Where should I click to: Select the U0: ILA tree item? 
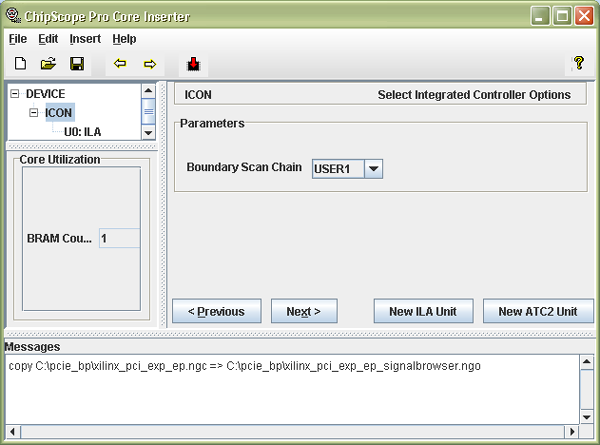click(x=83, y=131)
